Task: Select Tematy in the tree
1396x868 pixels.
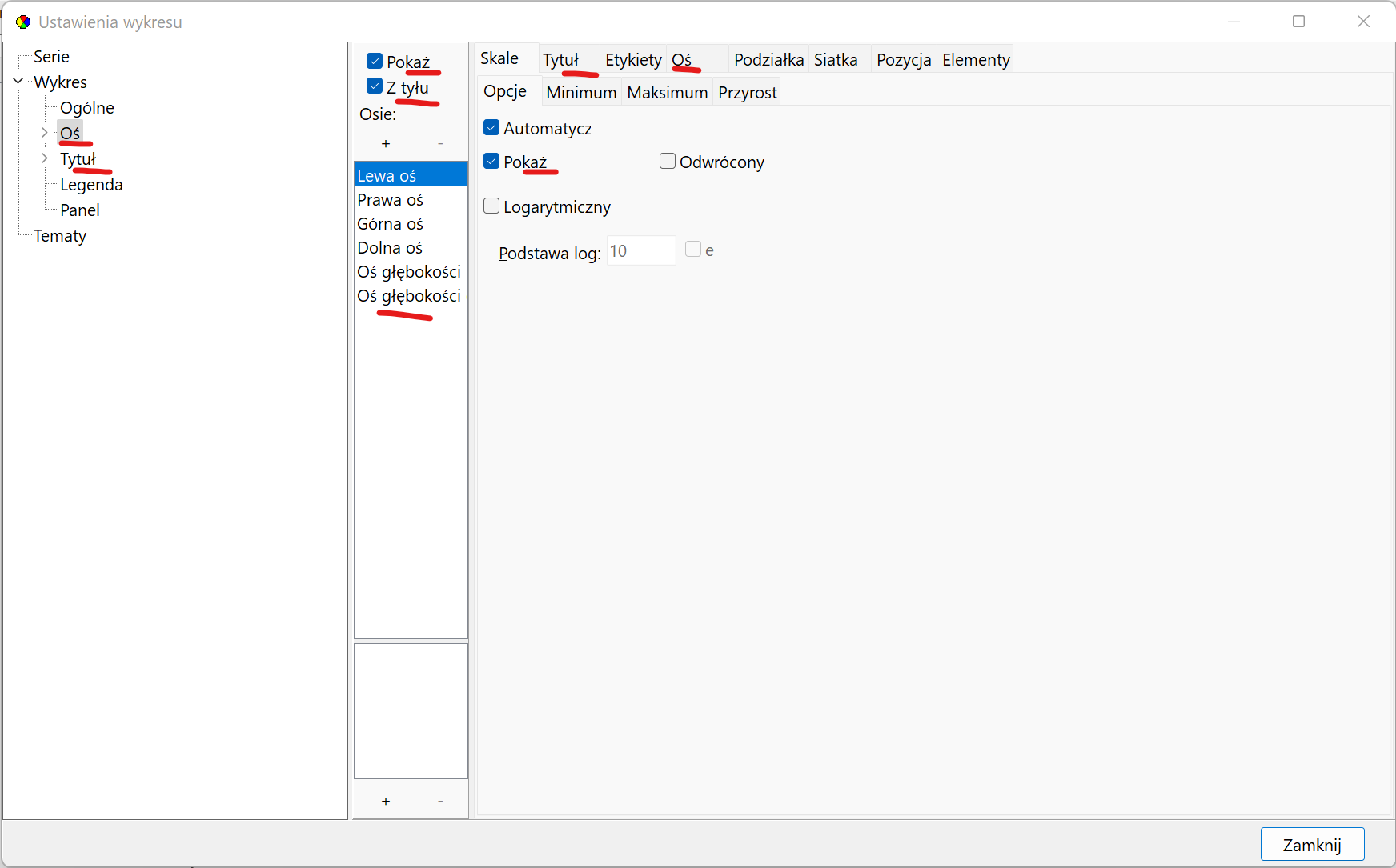Action: tap(59, 236)
